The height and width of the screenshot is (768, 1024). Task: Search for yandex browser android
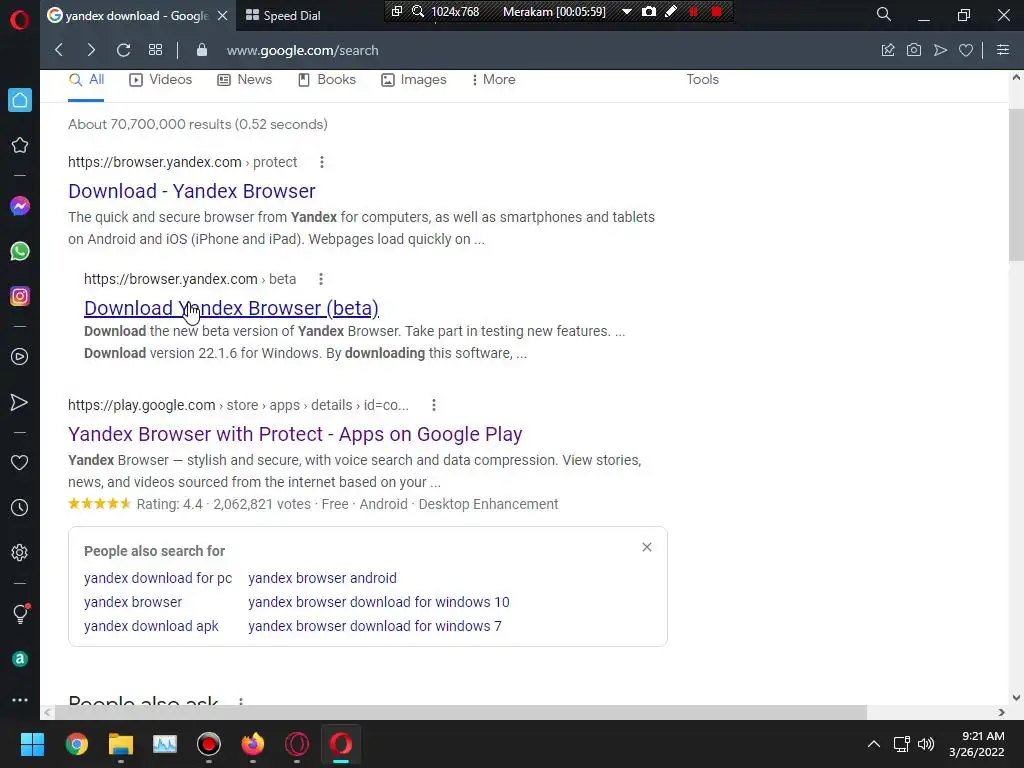click(x=323, y=578)
